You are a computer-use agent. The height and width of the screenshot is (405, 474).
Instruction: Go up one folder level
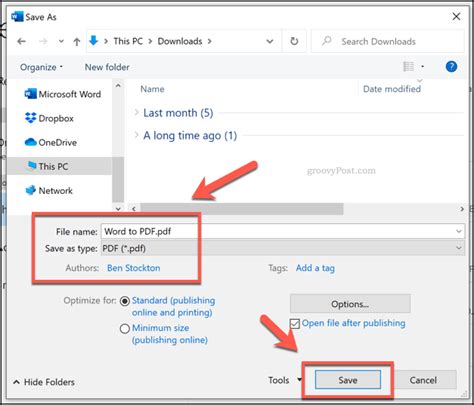(77, 41)
